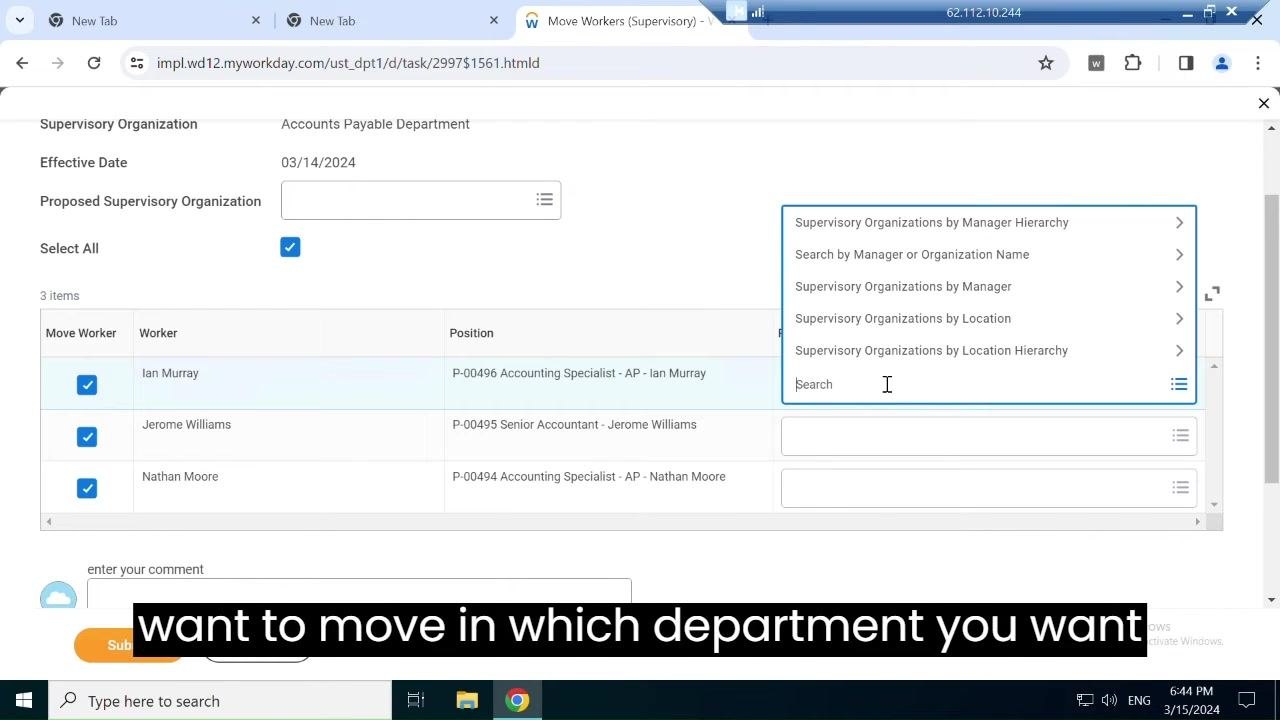Viewport: 1280px width, 720px height.
Task: Expand Supervisory Organizations by Manager option
Action: (x=989, y=286)
